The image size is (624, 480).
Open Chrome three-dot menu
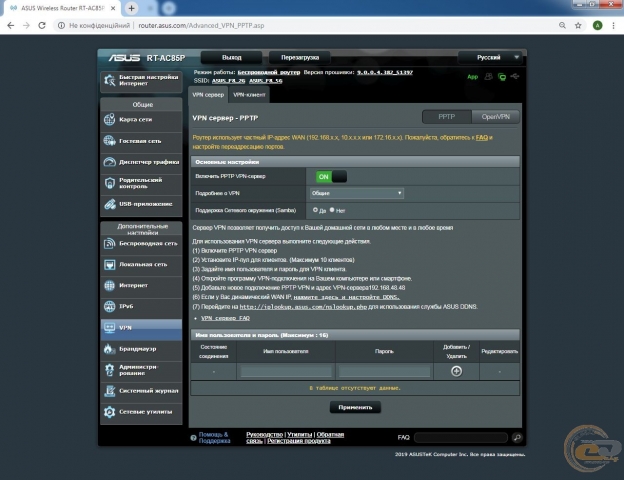click(x=613, y=25)
